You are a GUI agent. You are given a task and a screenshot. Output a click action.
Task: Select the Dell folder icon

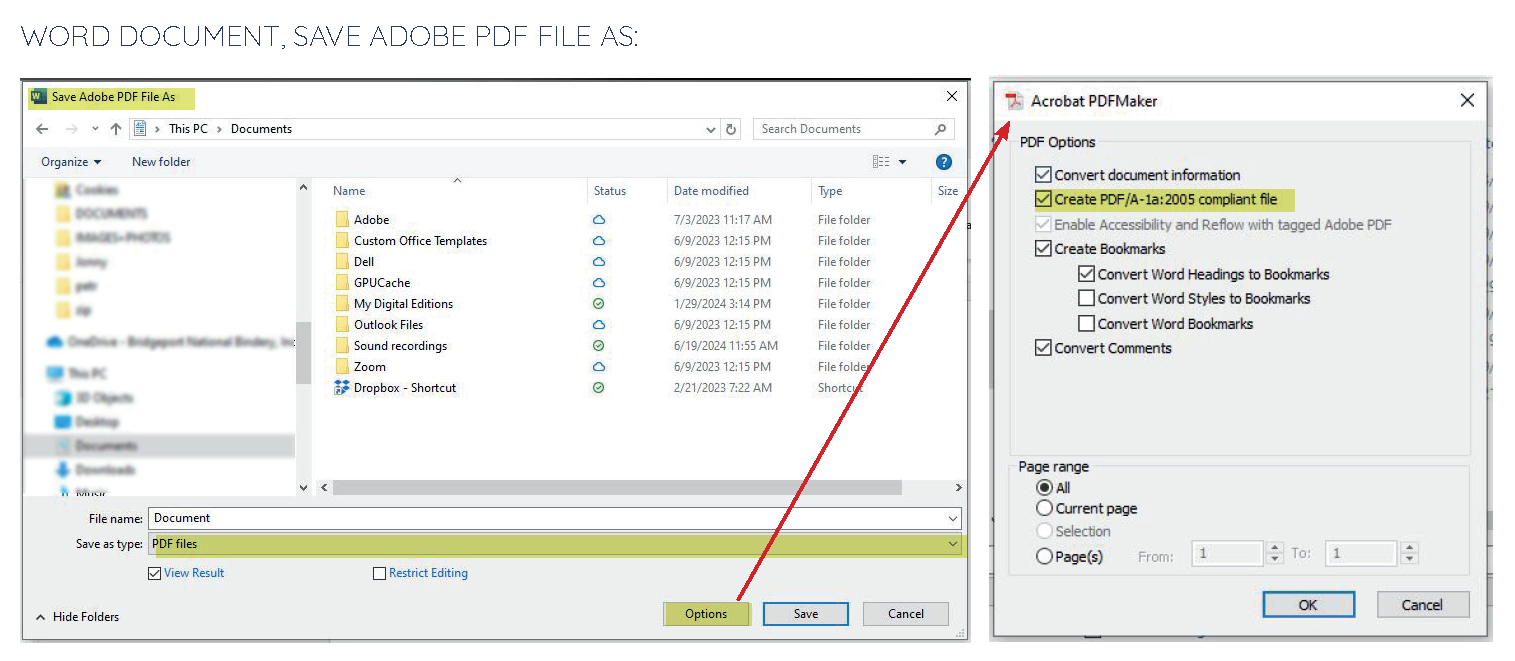pos(342,262)
